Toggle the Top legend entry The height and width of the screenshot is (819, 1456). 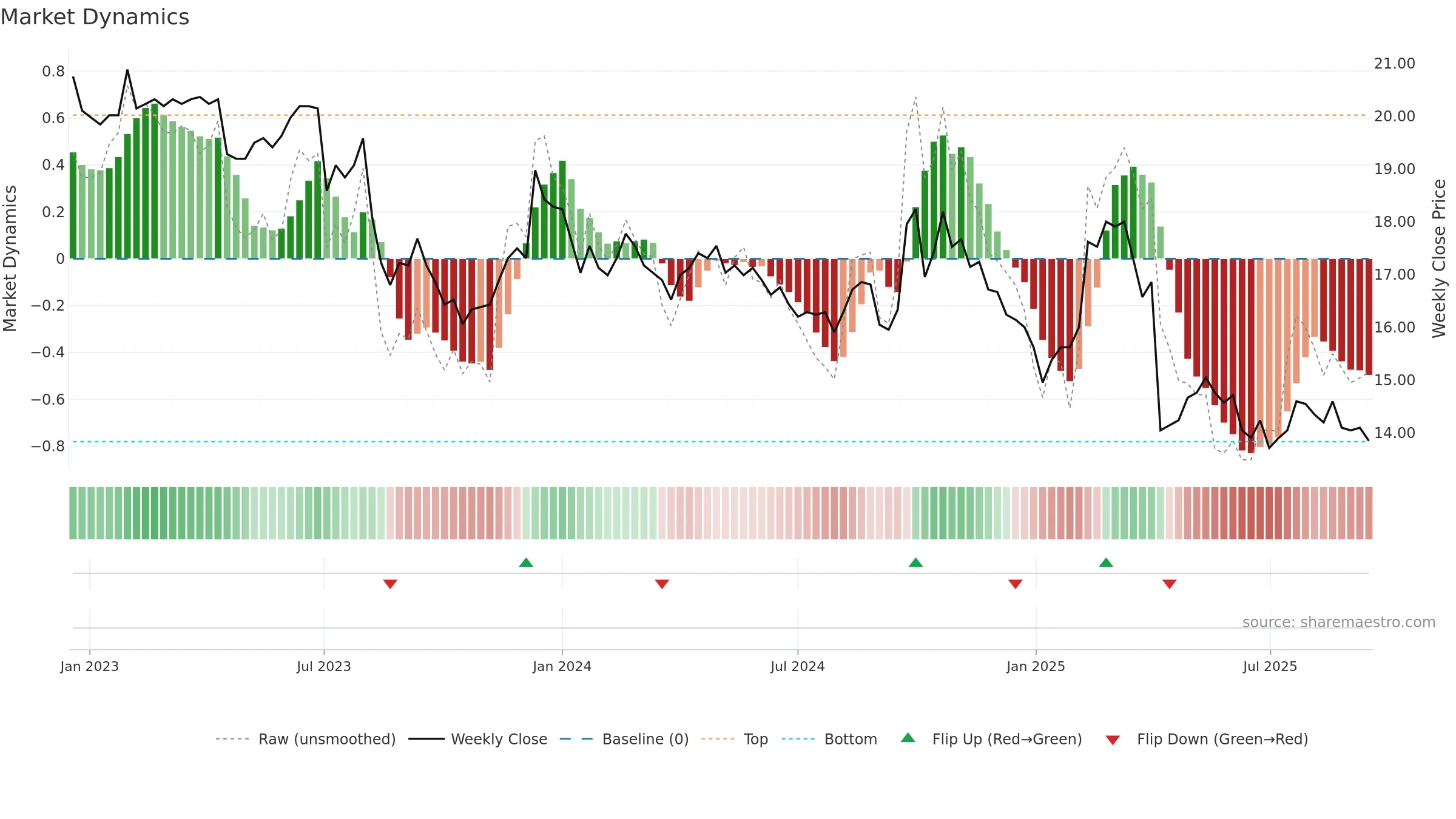[x=735, y=739]
